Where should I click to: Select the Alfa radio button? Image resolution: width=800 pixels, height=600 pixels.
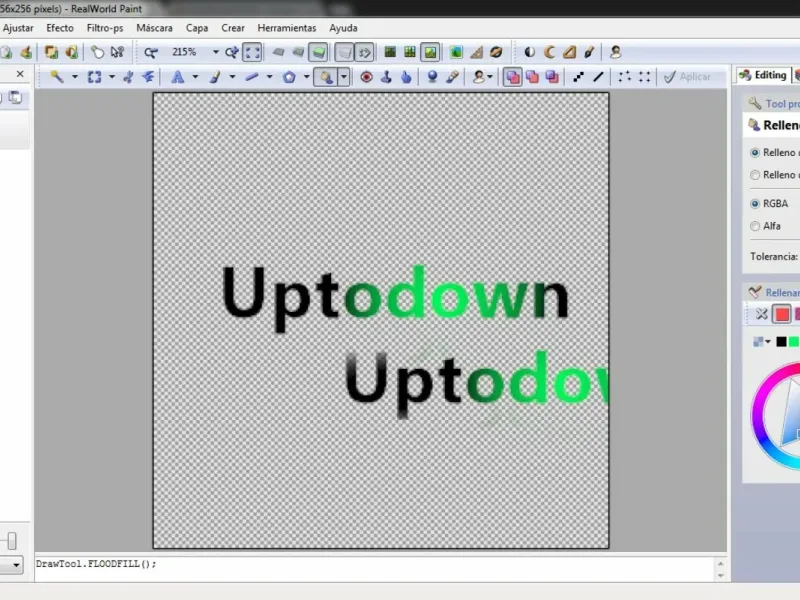pos(755,226)
